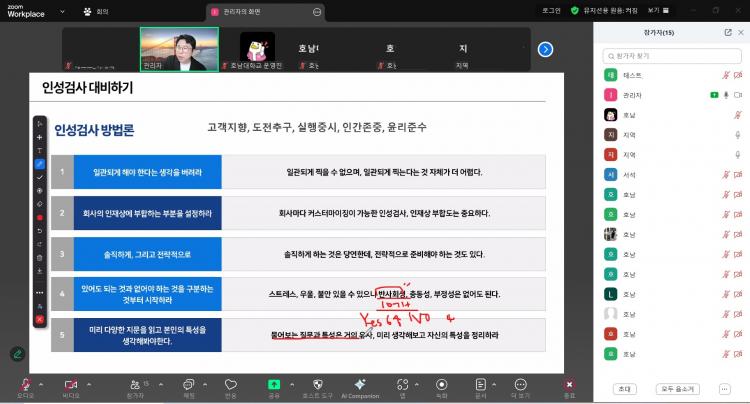Redo the annotation

(40, 244)
